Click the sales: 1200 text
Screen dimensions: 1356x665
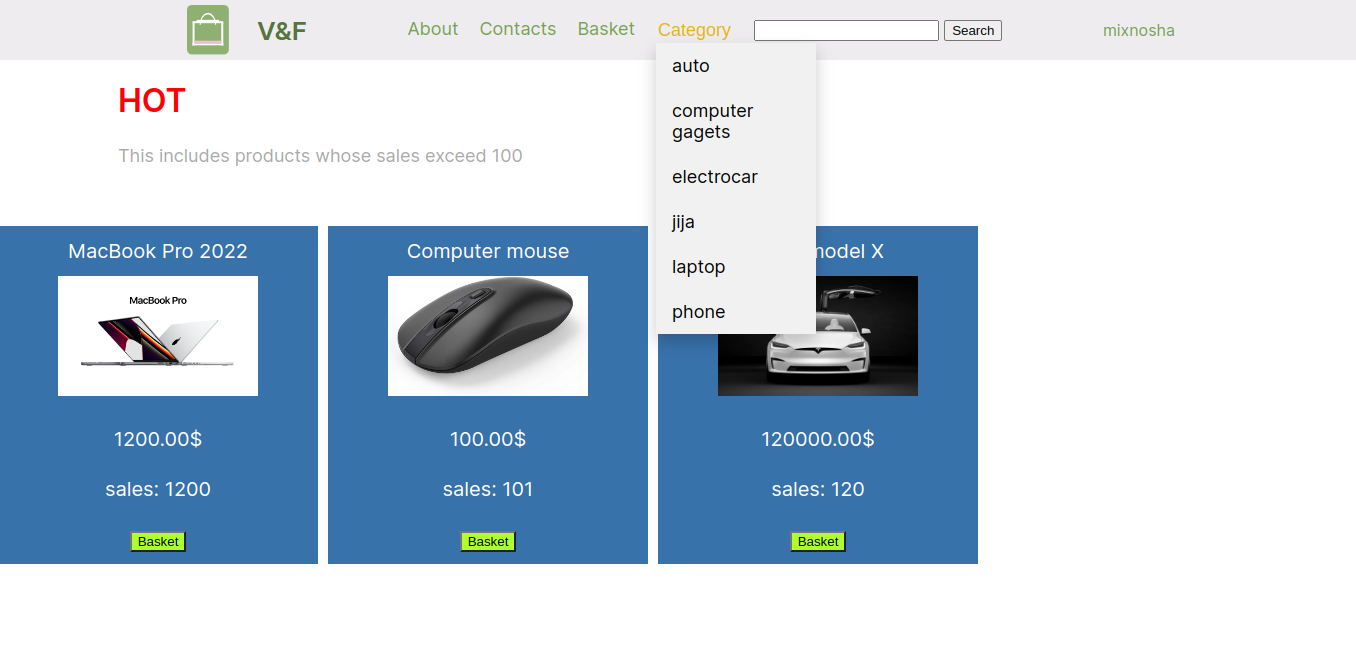tap(158, 489)
